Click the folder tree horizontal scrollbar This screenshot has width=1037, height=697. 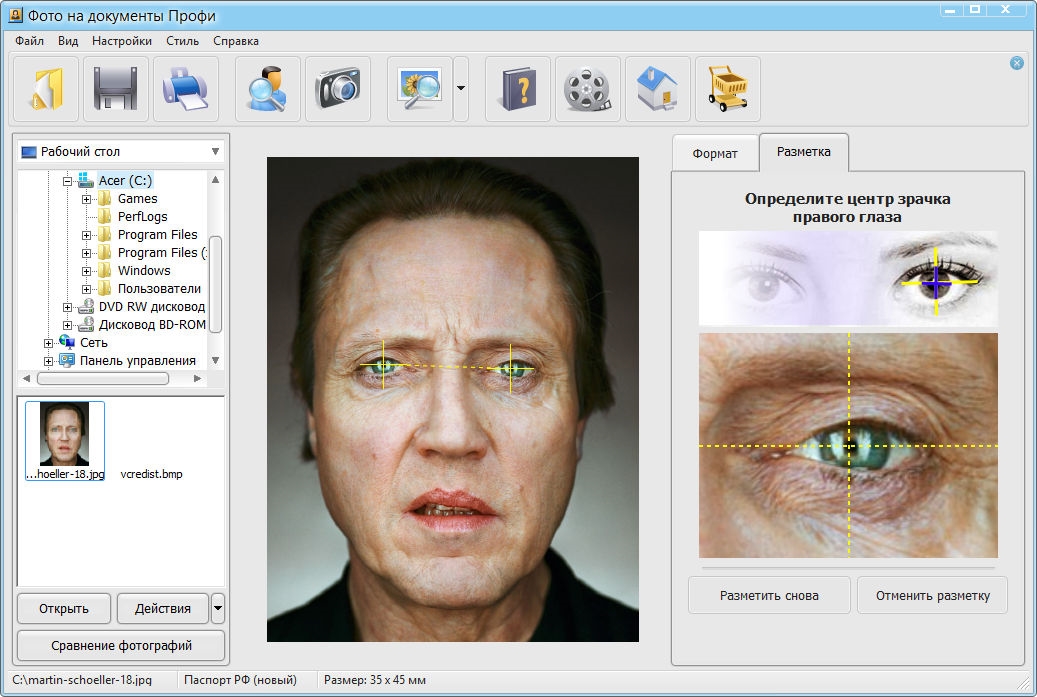click(x=104, y=379)
